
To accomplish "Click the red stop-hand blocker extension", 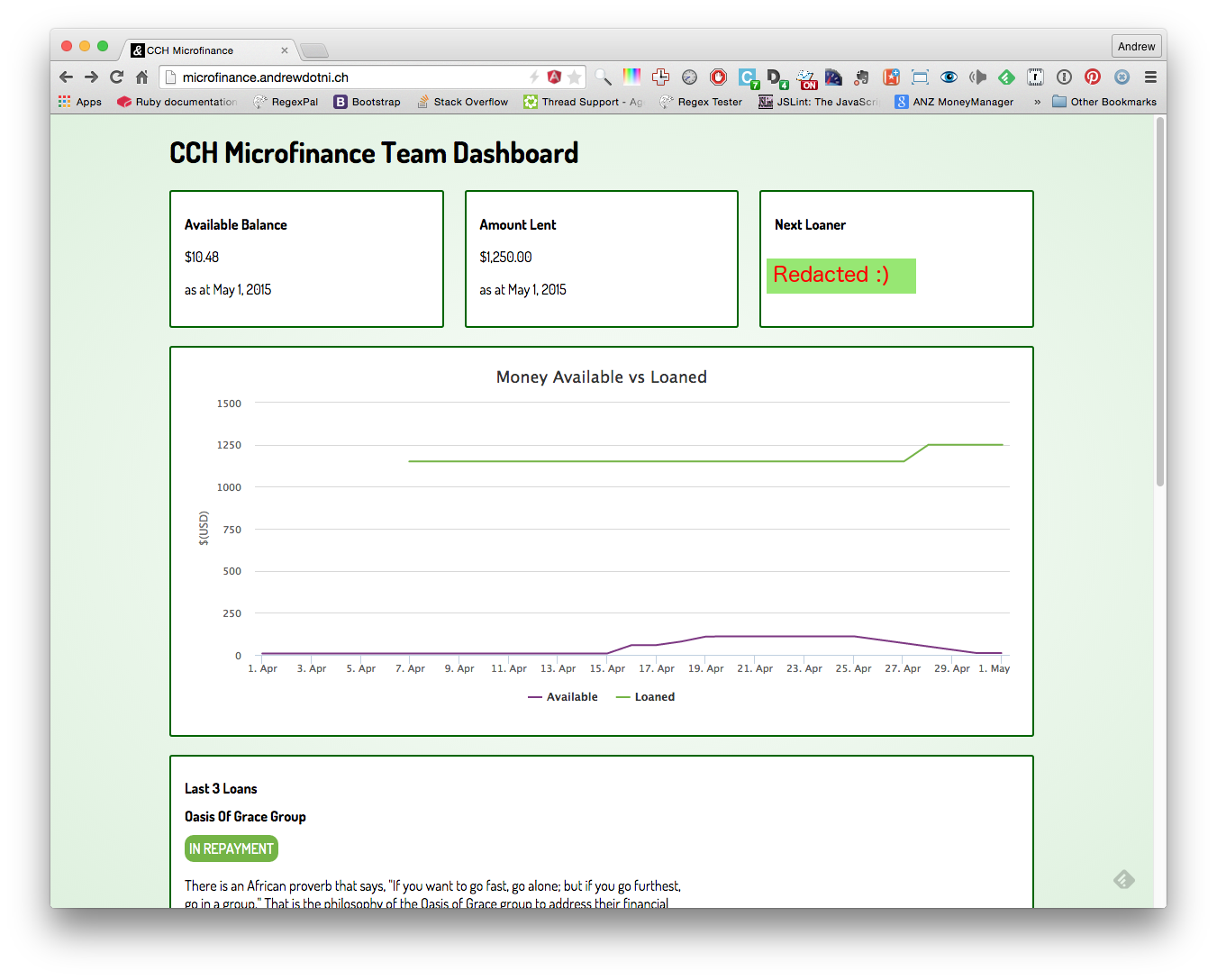I will click(x=718, y=77).
